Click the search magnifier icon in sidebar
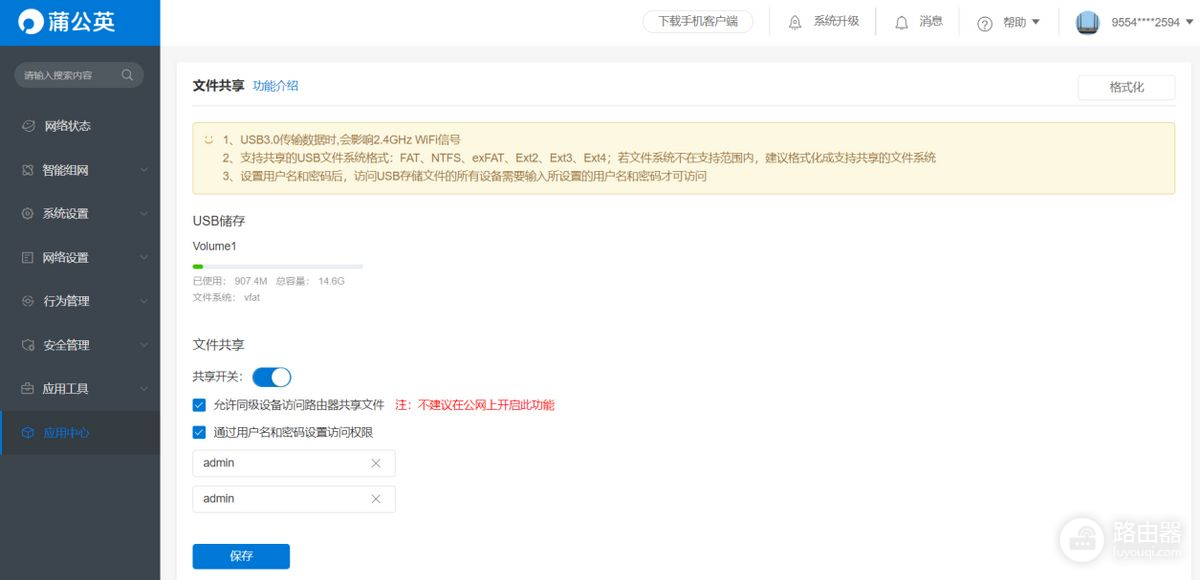Screen dimensions: 1200x580 click(x=127, y=75)
